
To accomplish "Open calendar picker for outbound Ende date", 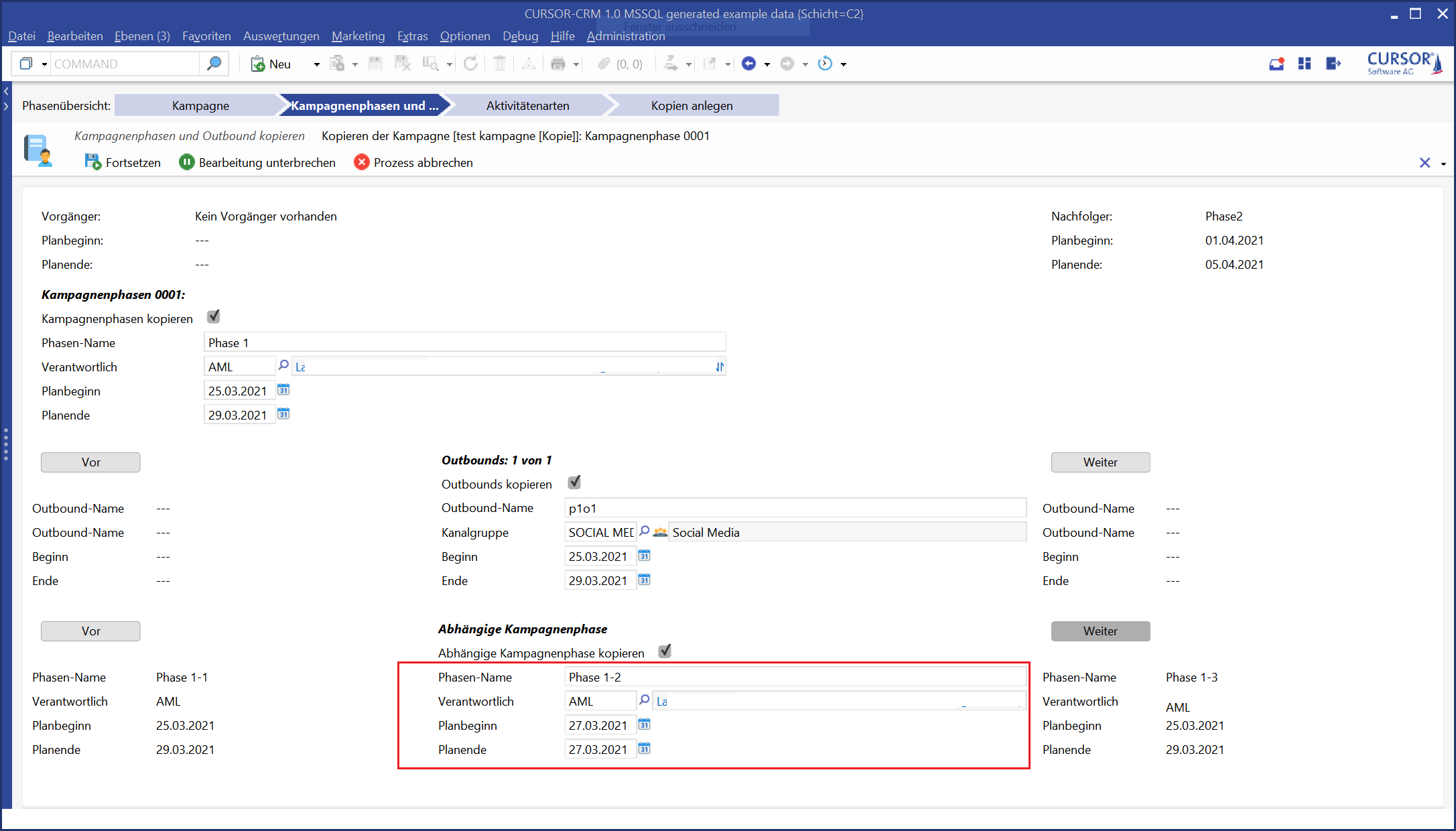I will tap(644, 580).
